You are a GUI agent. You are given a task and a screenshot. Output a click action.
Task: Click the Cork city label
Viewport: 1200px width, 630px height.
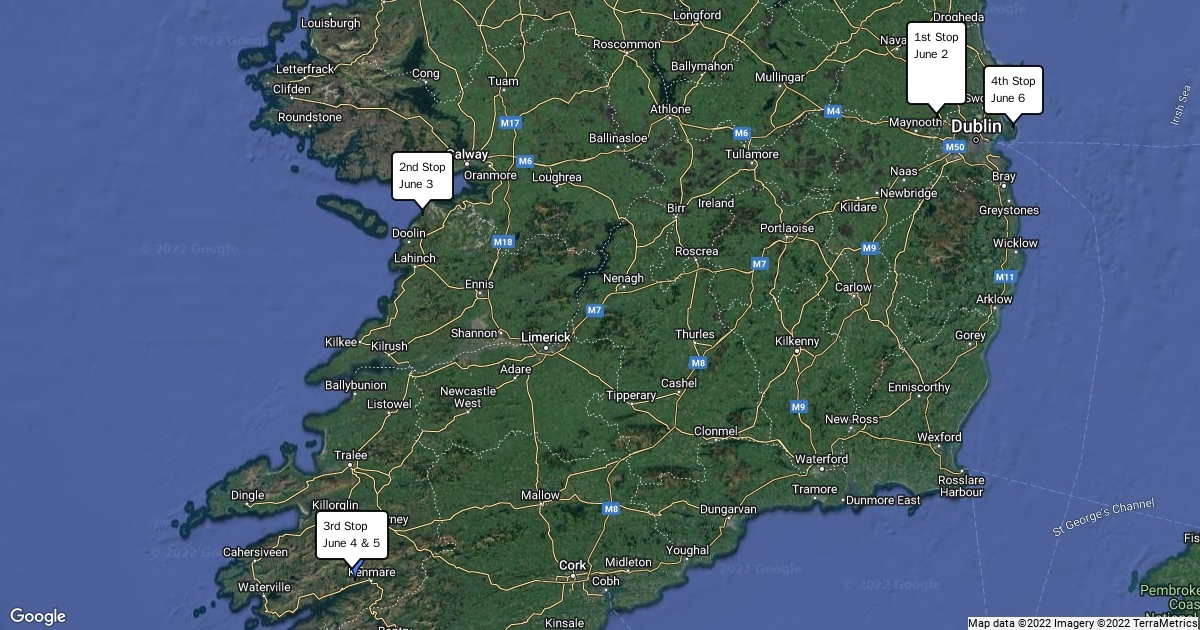click(x=573, y=565)
